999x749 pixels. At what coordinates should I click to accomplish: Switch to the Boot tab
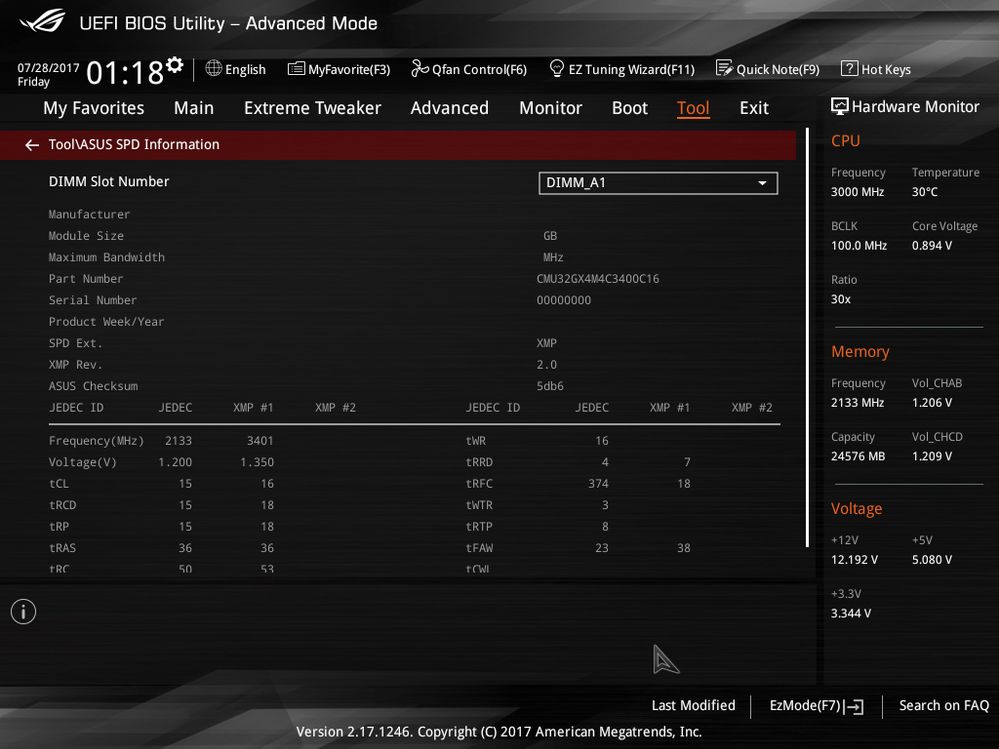coord(629,108)
